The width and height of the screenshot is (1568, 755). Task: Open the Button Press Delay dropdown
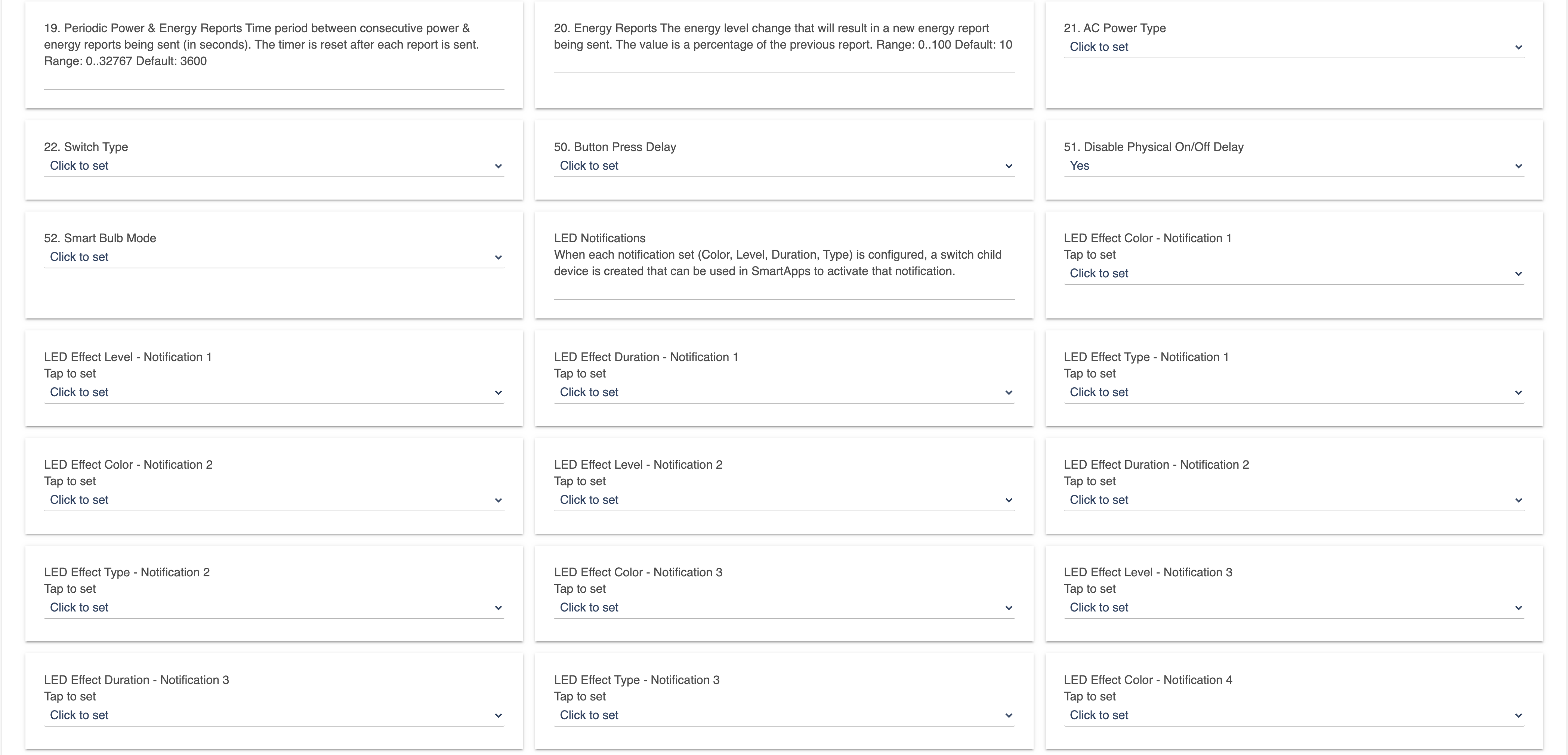pyautogui.click(x=784, y=166)
